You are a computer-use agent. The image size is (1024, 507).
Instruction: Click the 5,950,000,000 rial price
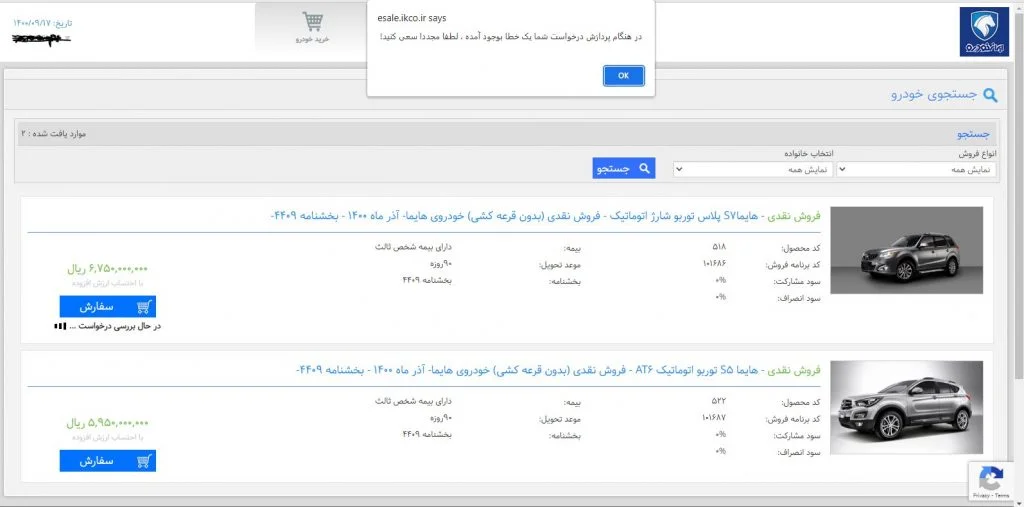[x=107, y=422]
